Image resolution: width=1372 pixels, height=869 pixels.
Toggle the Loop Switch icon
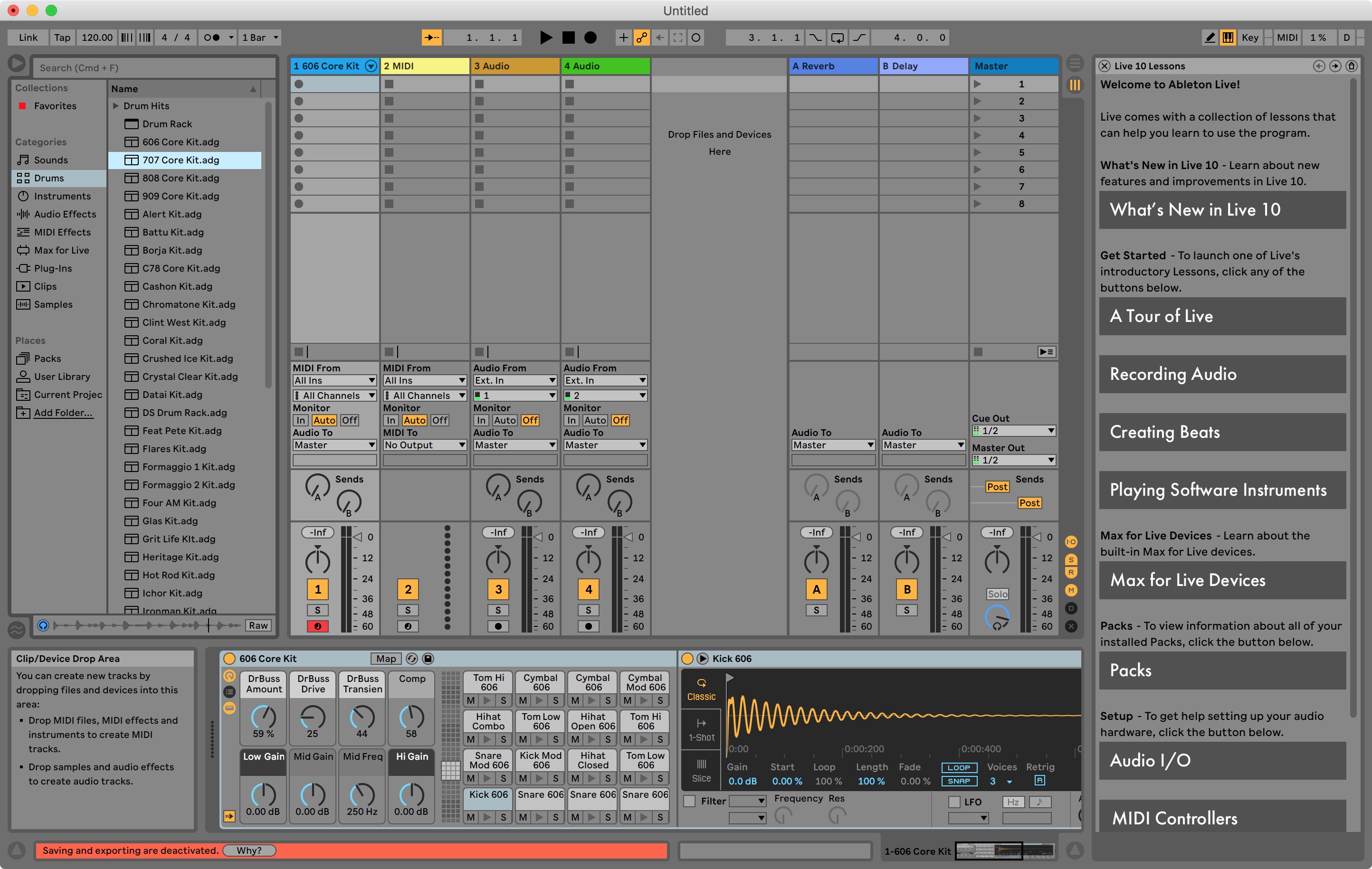[837, 38]
